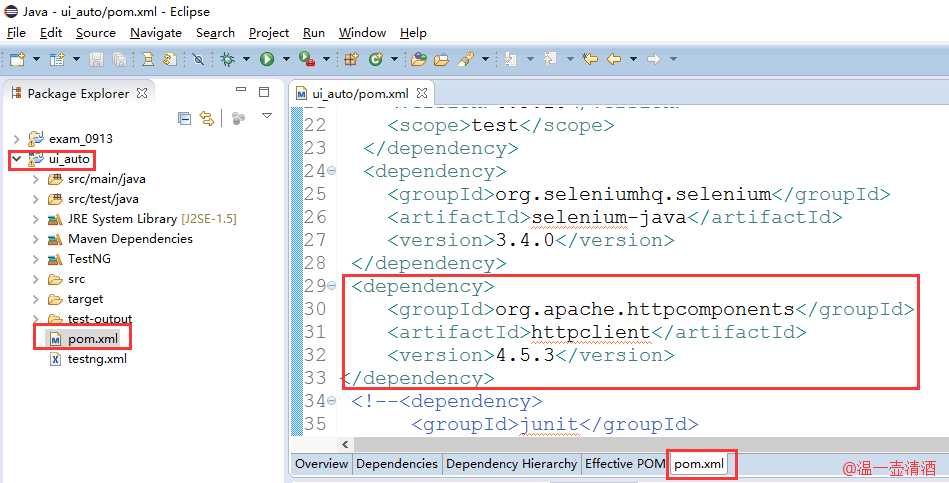Collapse the fold at line 24
The height and width of the screenshot is (483, 949).
pos(332,171)
